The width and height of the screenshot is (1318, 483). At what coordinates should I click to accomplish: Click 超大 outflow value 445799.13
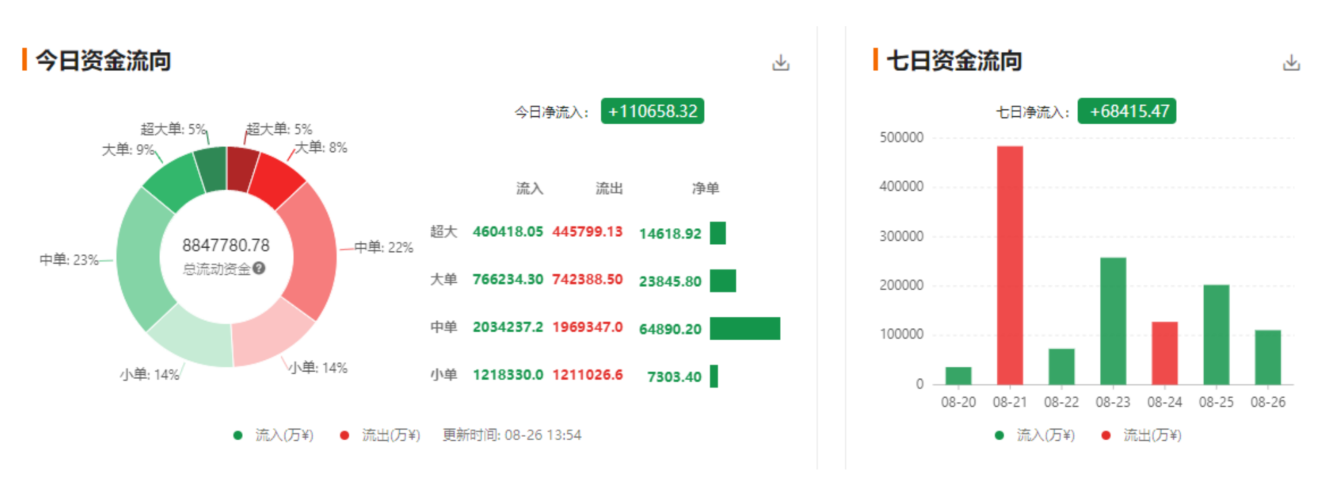pyautogui.click(x=588, y=232)
